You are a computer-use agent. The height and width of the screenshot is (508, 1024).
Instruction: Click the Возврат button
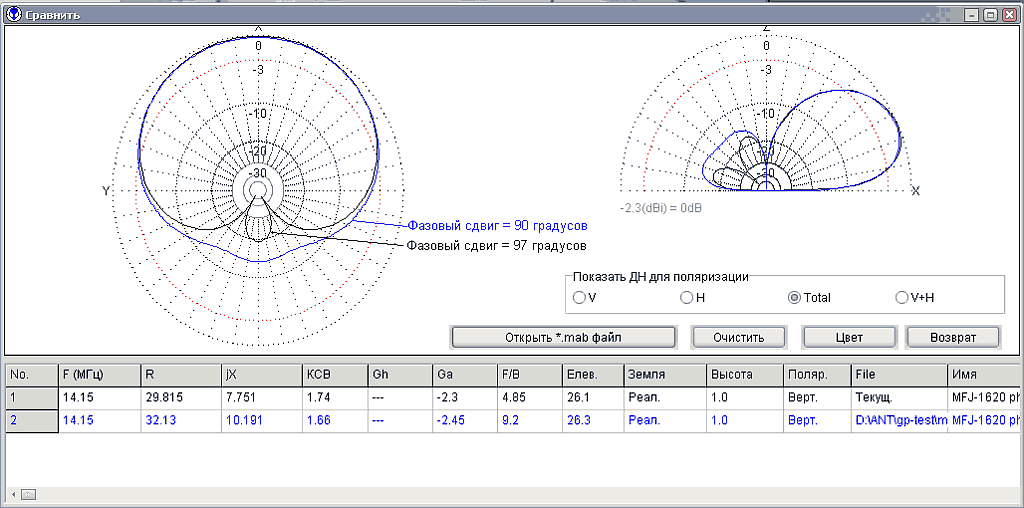tap(952, 337)
